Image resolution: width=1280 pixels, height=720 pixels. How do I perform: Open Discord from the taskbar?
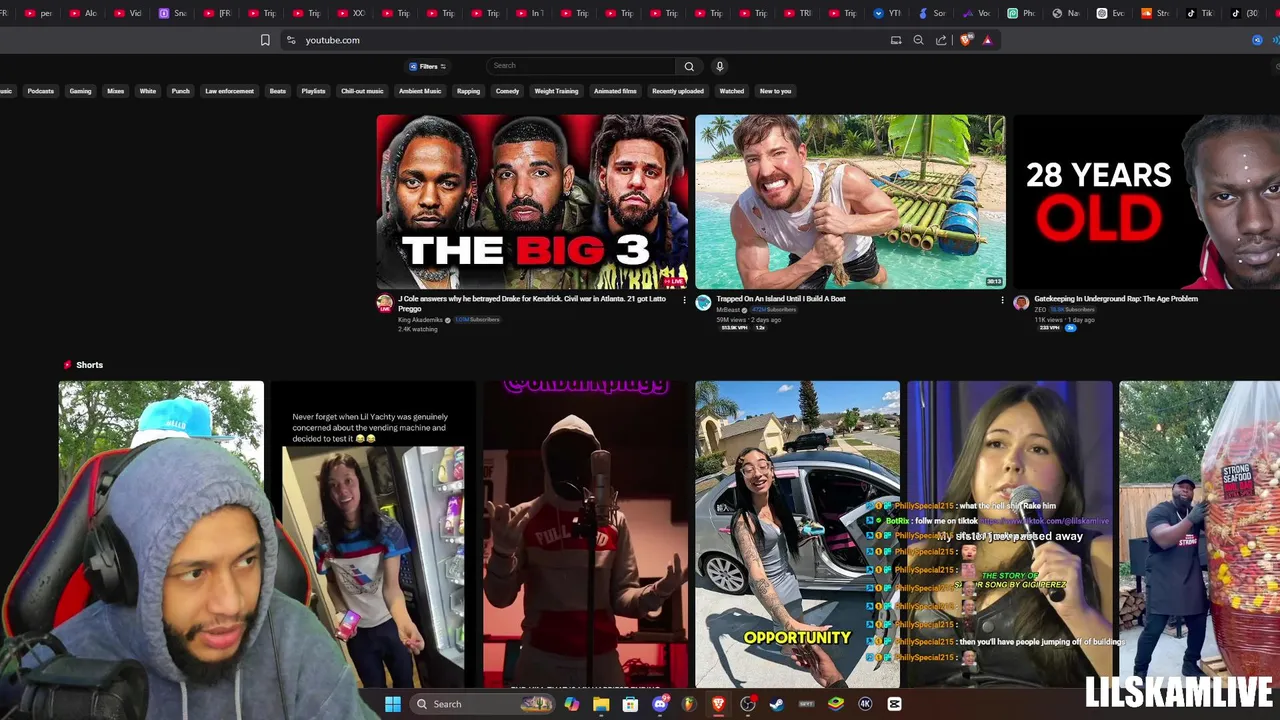660,704
